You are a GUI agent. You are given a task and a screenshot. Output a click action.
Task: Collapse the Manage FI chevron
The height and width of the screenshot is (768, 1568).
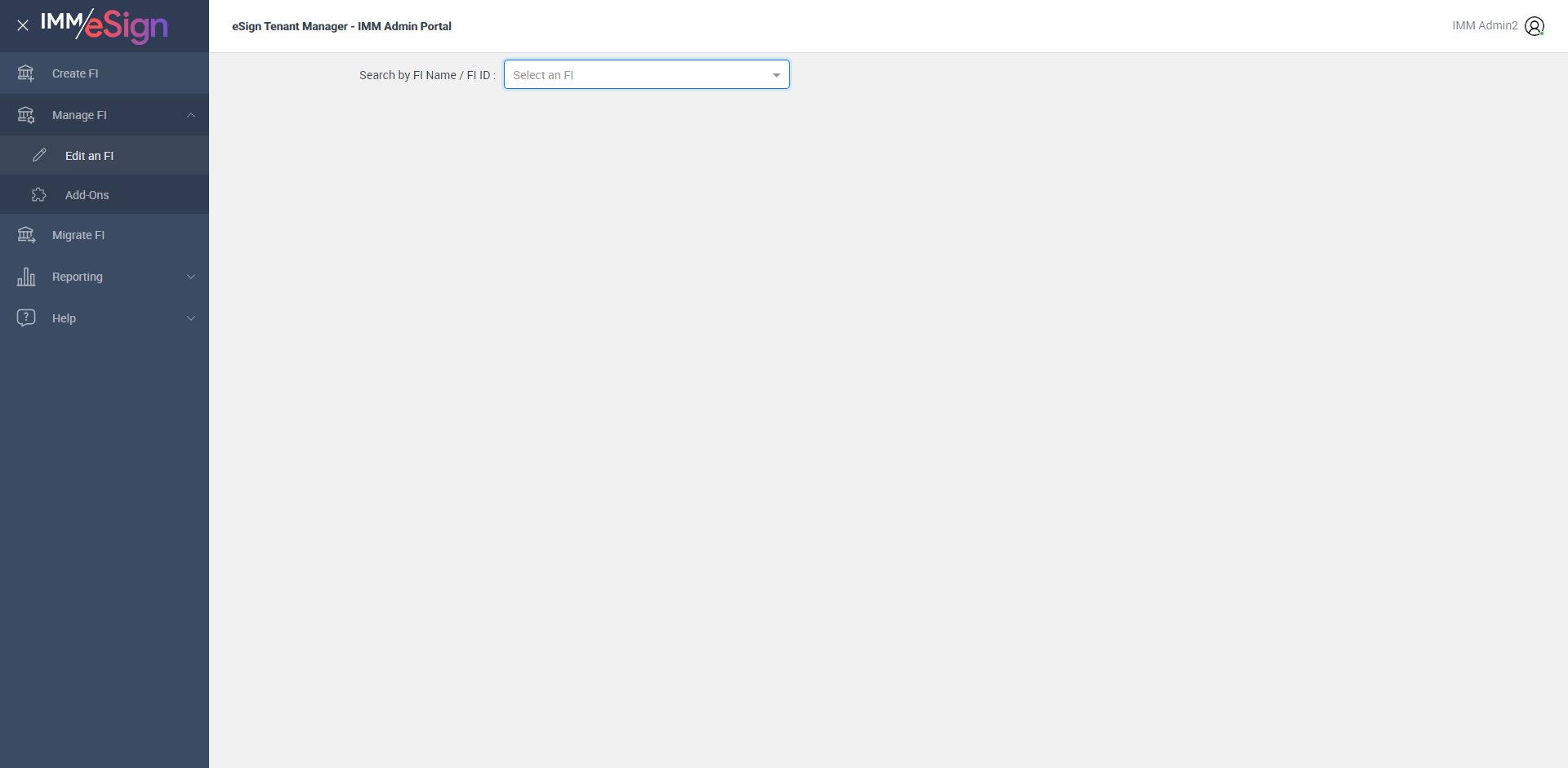(191, 115)
